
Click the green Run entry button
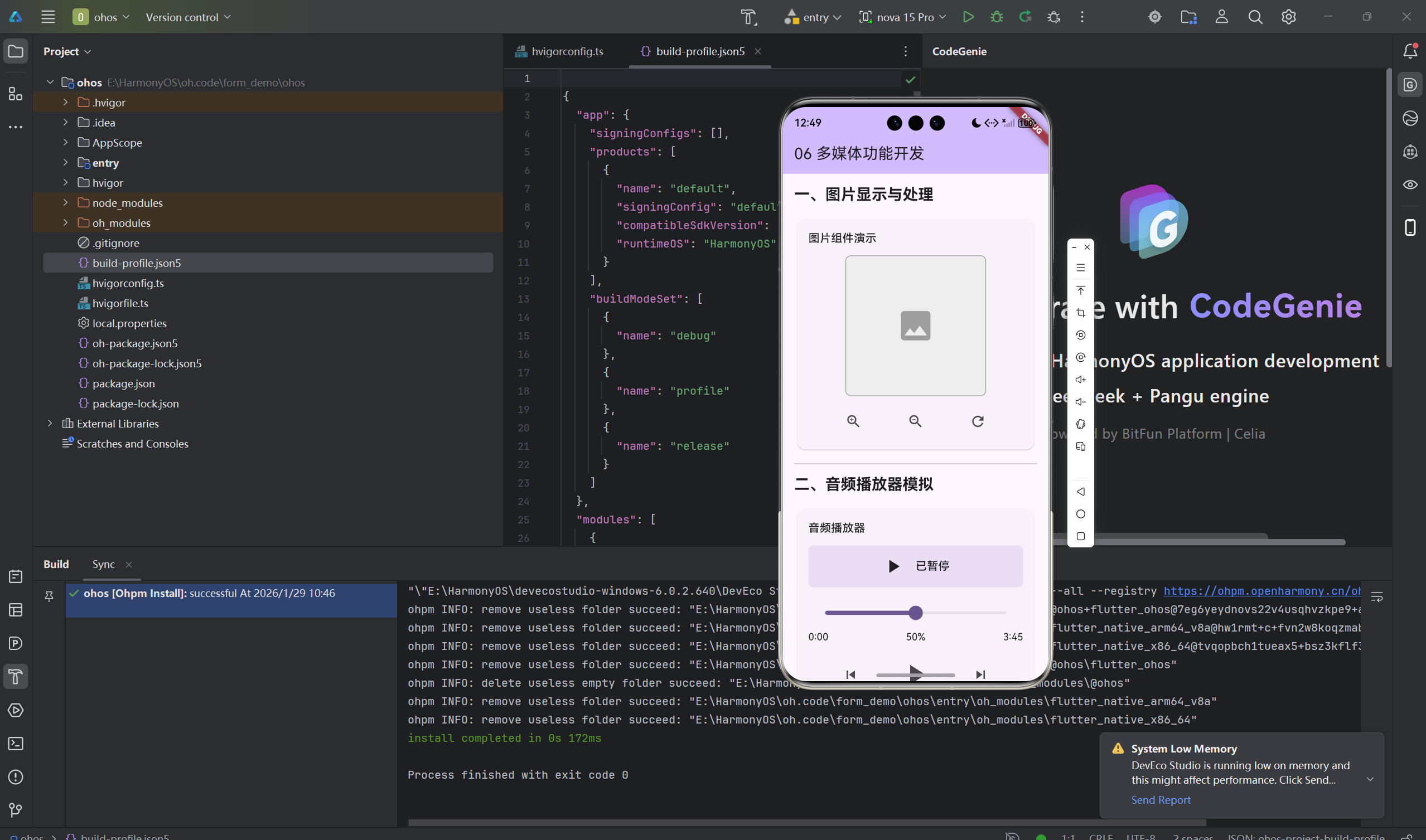point(968,17)
